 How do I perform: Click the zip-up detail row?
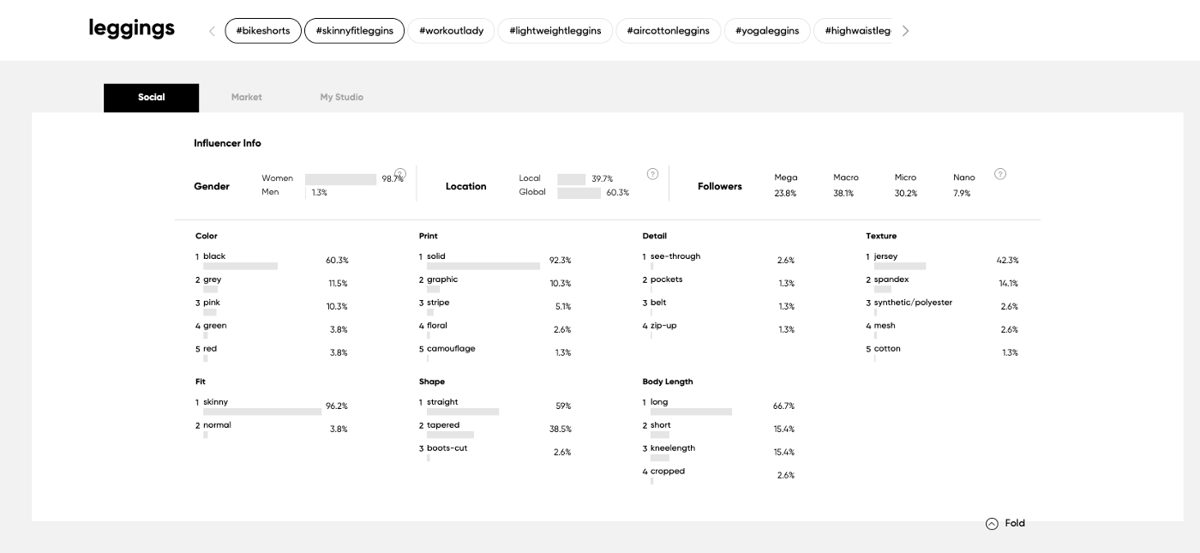pyautogui.click(x=719, y=329)
